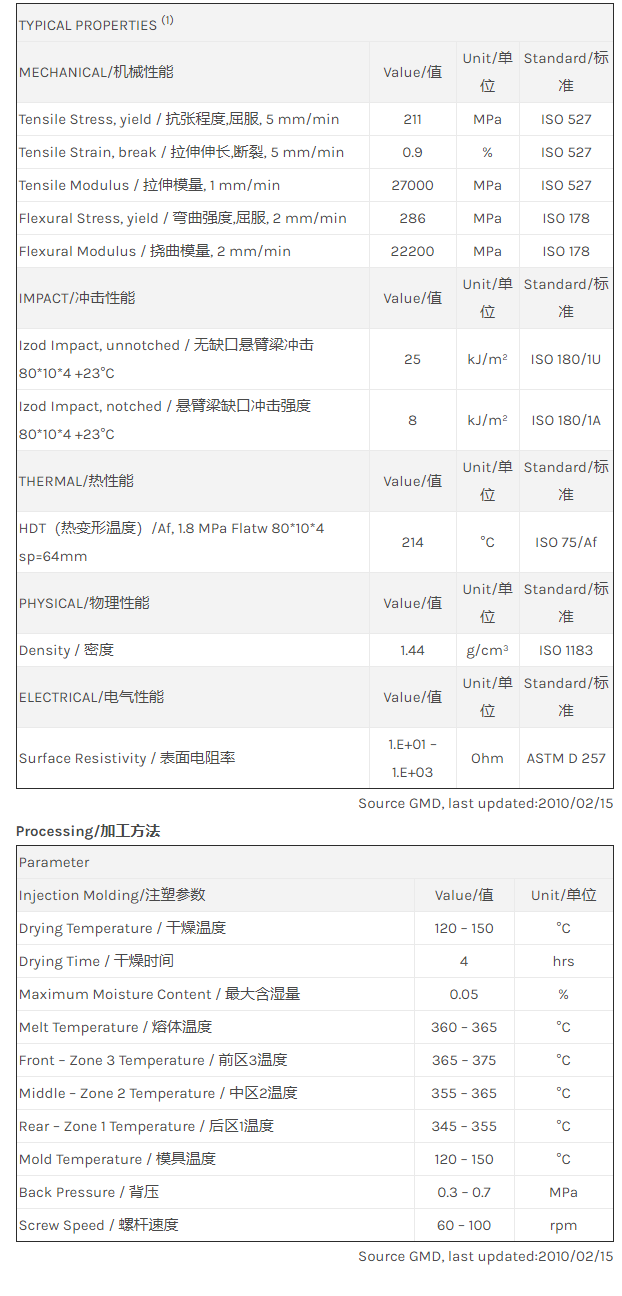Click the ISO 180/1U standard cell

566,359
